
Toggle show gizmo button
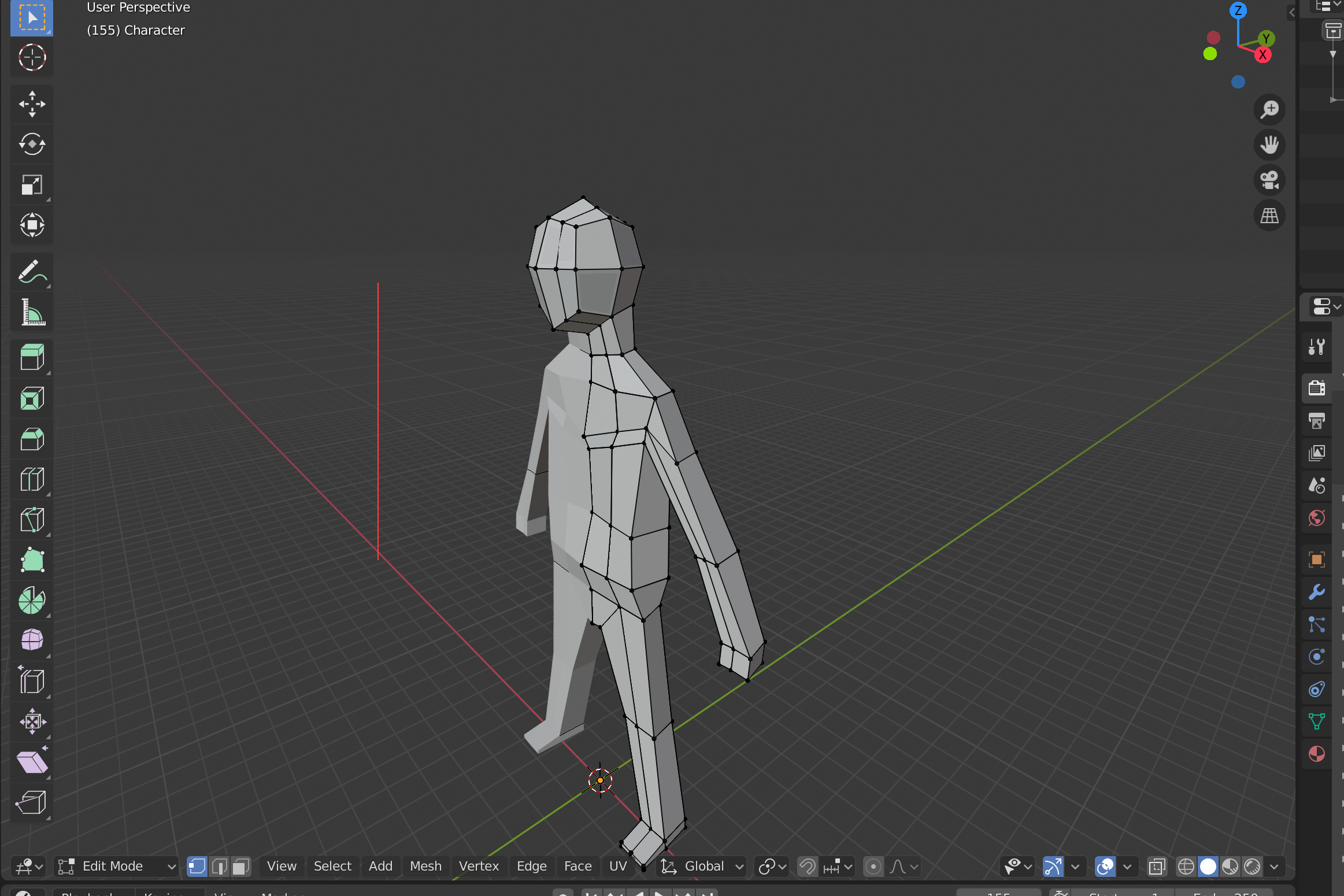1053,866
